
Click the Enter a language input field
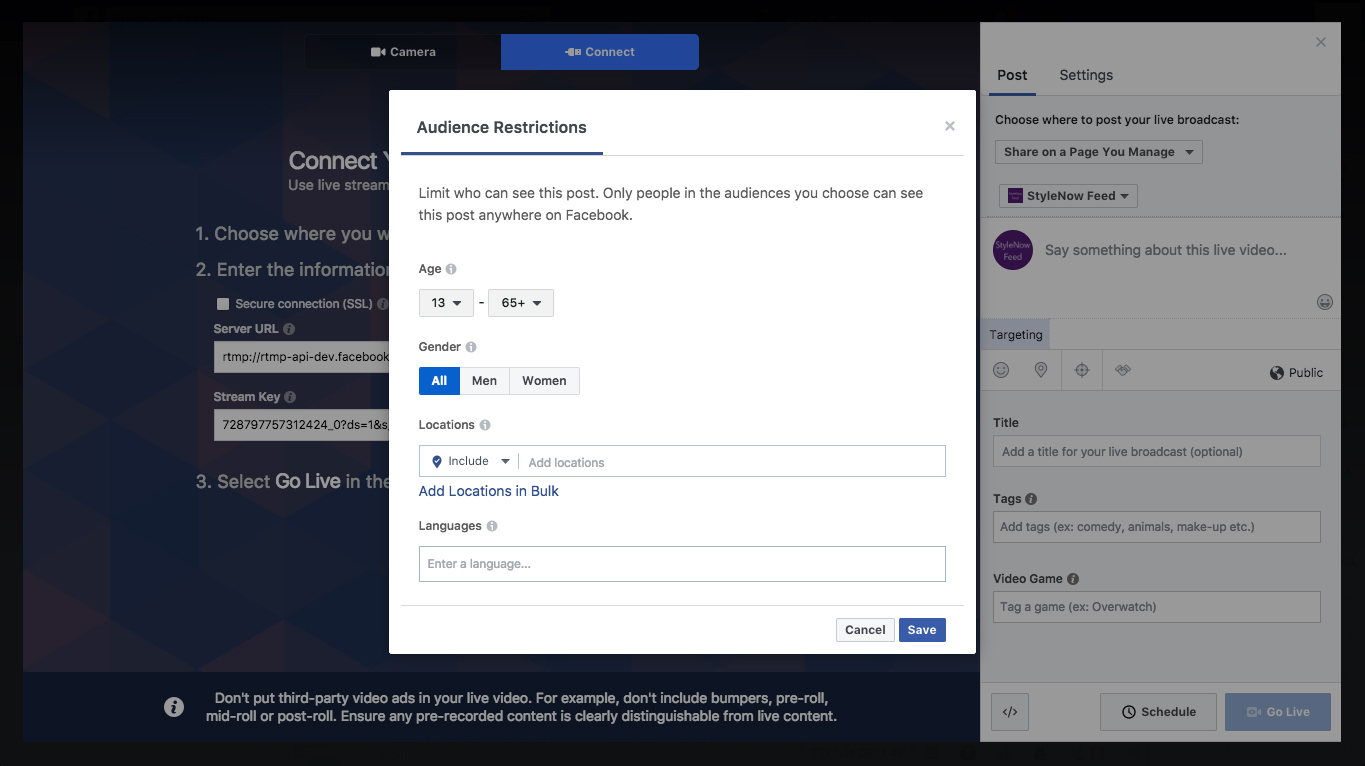tap(681, 564)
